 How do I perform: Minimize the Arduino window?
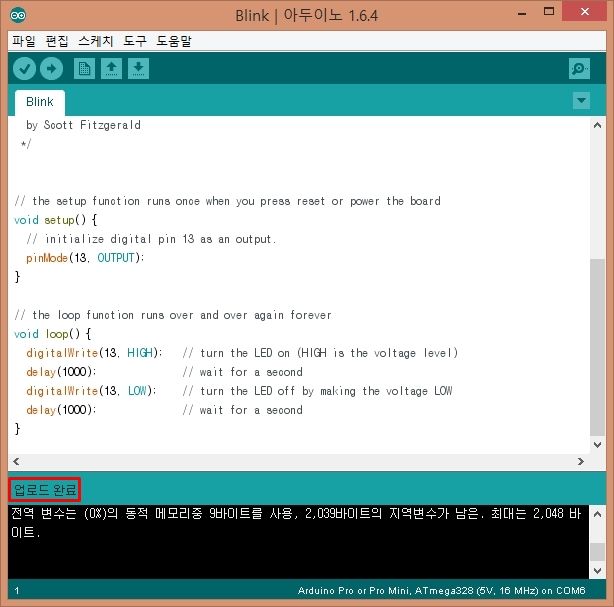coord(522,13)
